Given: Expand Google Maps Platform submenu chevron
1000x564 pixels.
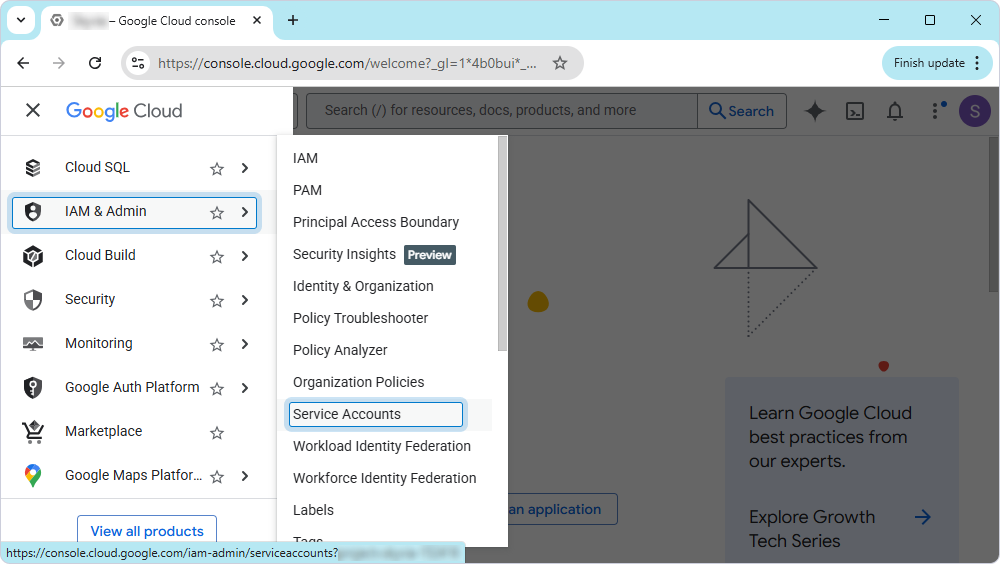Looking at the screenshot, I should point(245,476).
